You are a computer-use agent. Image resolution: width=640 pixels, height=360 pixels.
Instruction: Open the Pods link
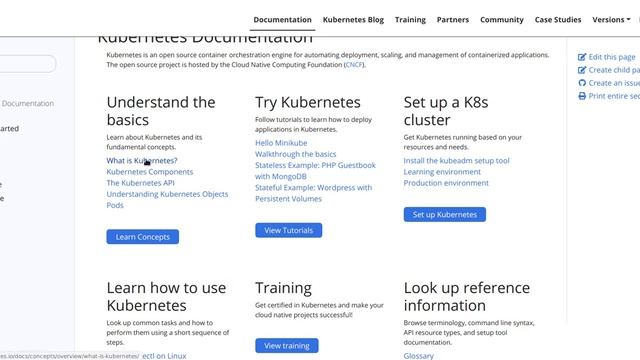[x=115, y=205]
